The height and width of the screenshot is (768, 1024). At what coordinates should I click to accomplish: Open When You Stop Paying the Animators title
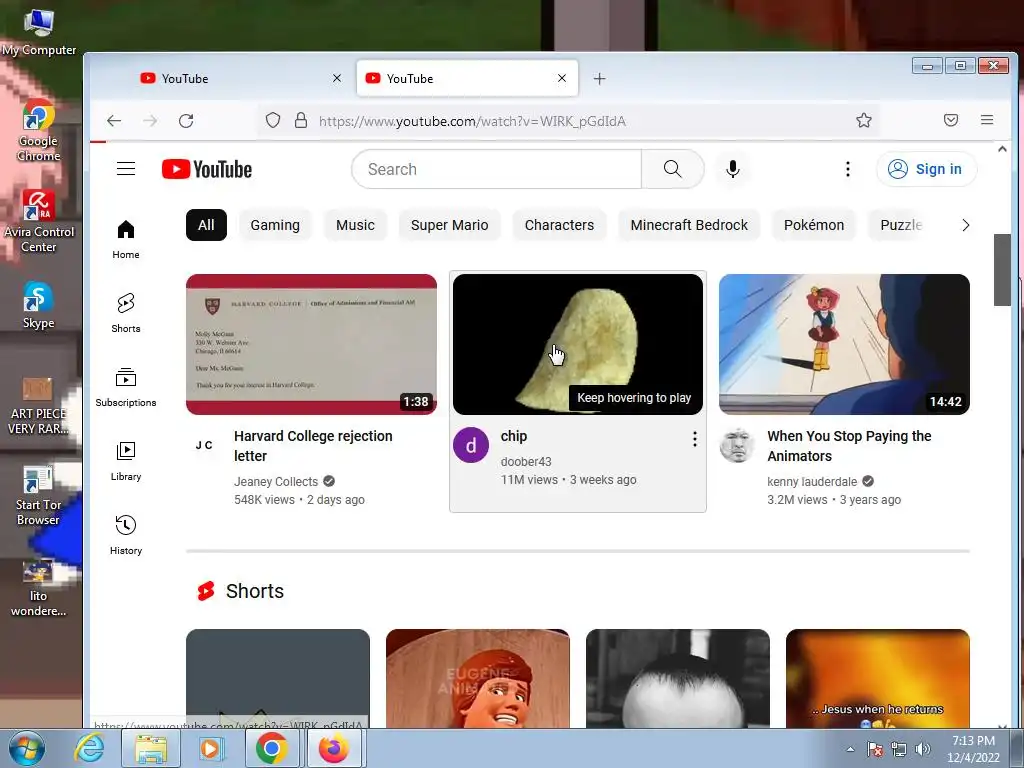(849, 446)
